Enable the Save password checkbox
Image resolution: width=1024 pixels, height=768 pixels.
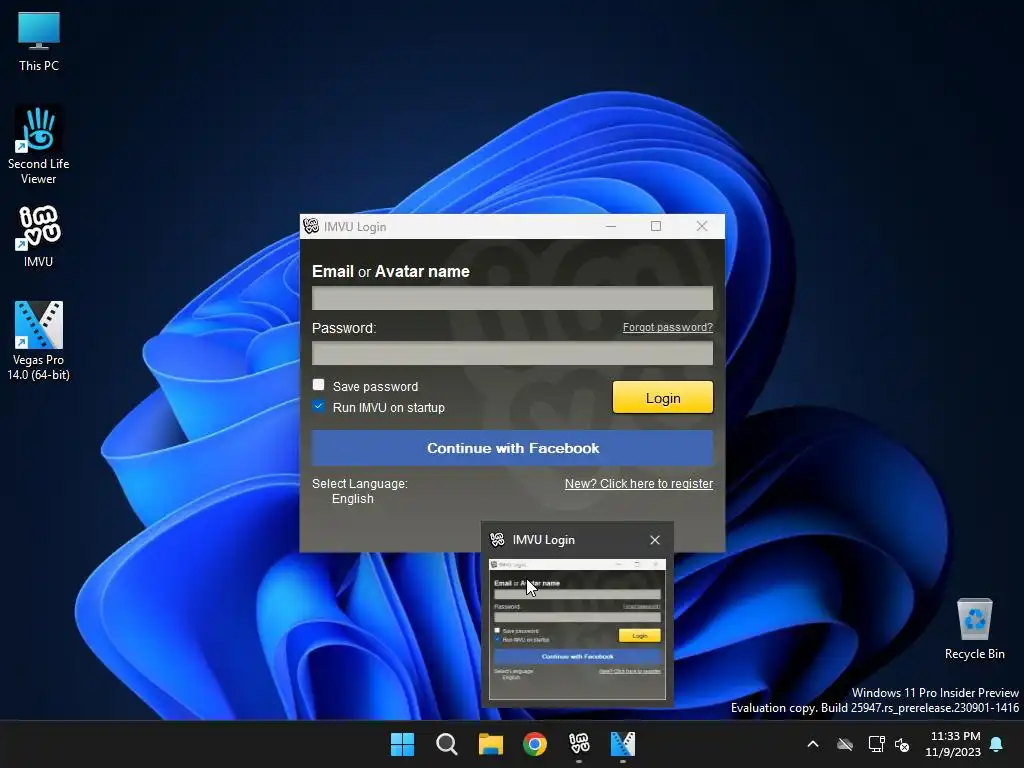[x=319, y=385]
